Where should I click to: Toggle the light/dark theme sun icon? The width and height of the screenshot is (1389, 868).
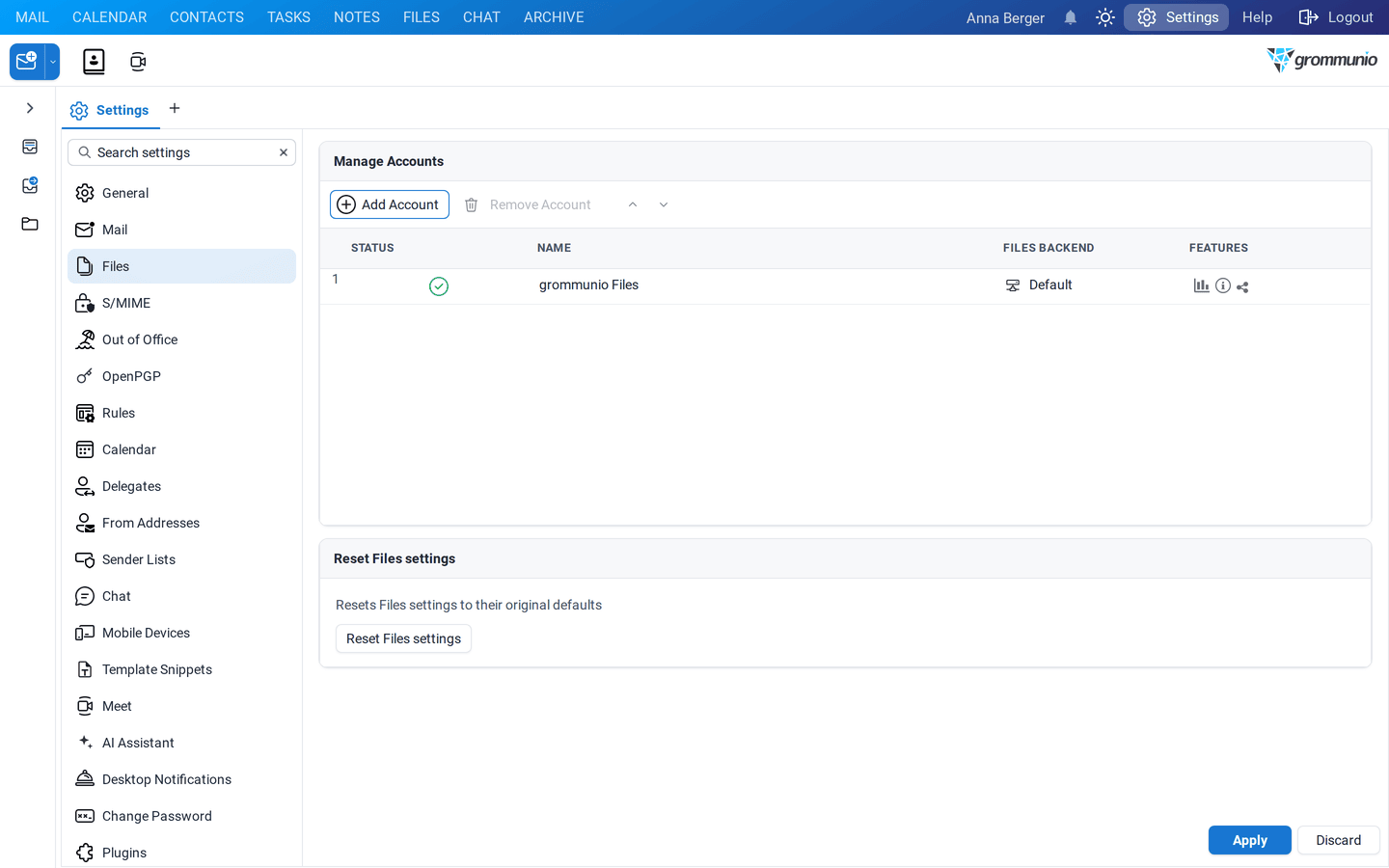click(x=1105, y=17)
